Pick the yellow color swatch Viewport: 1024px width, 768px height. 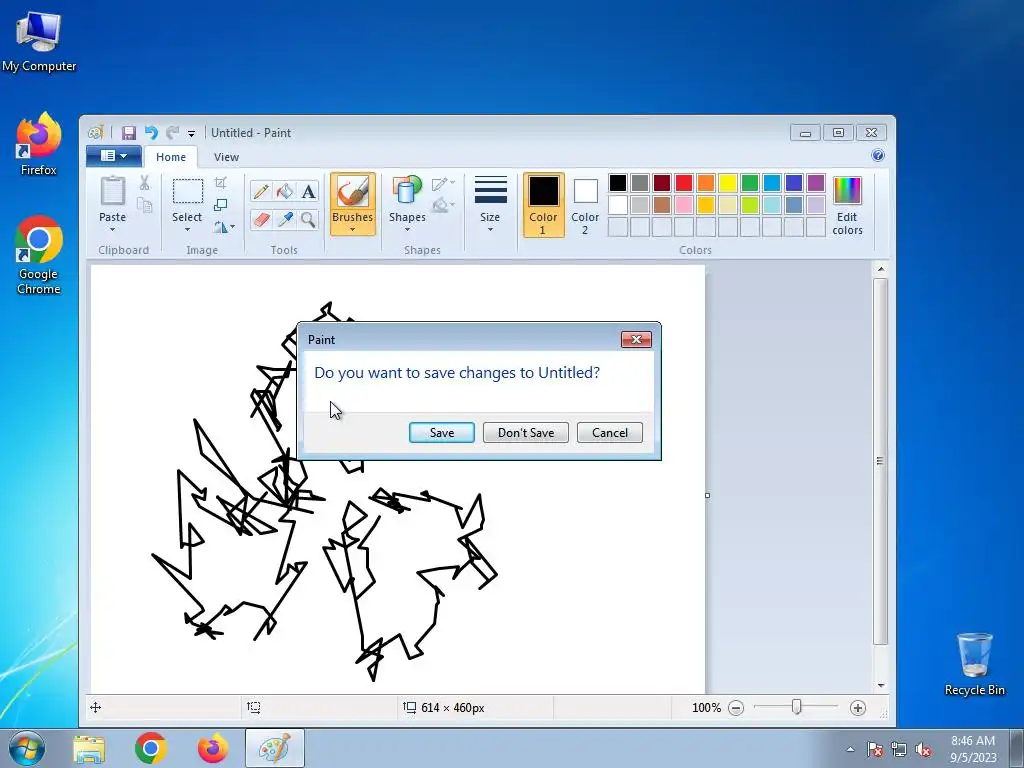(728, 183)
